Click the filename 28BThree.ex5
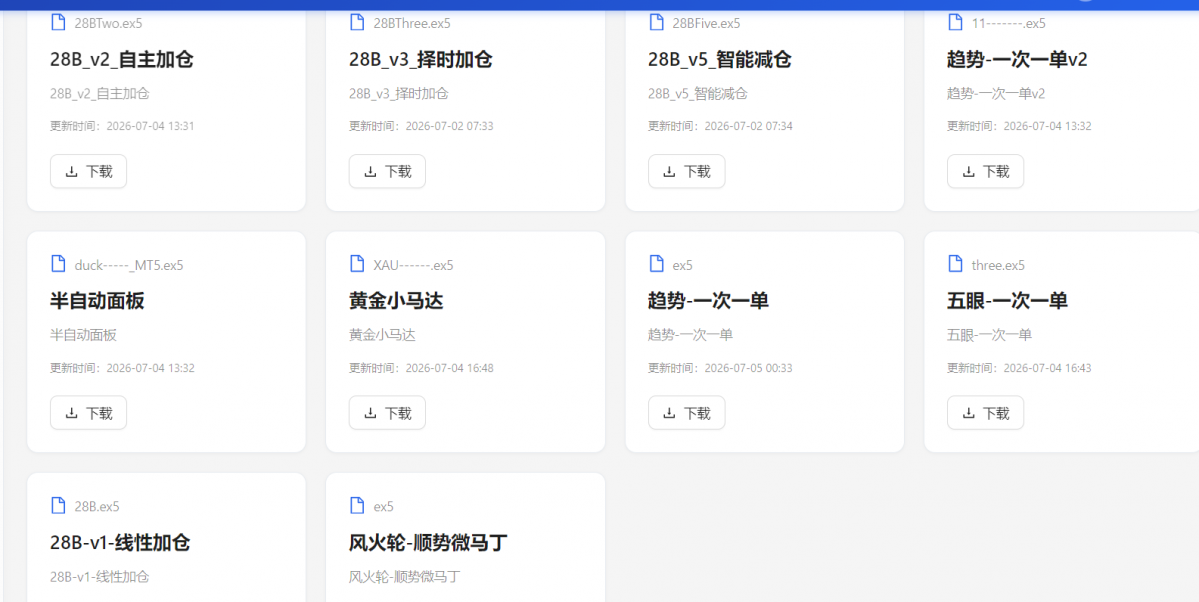Image resolution: width=1199 pixels, height=602 pixels. pyautogui.click(x=412, y=23)
